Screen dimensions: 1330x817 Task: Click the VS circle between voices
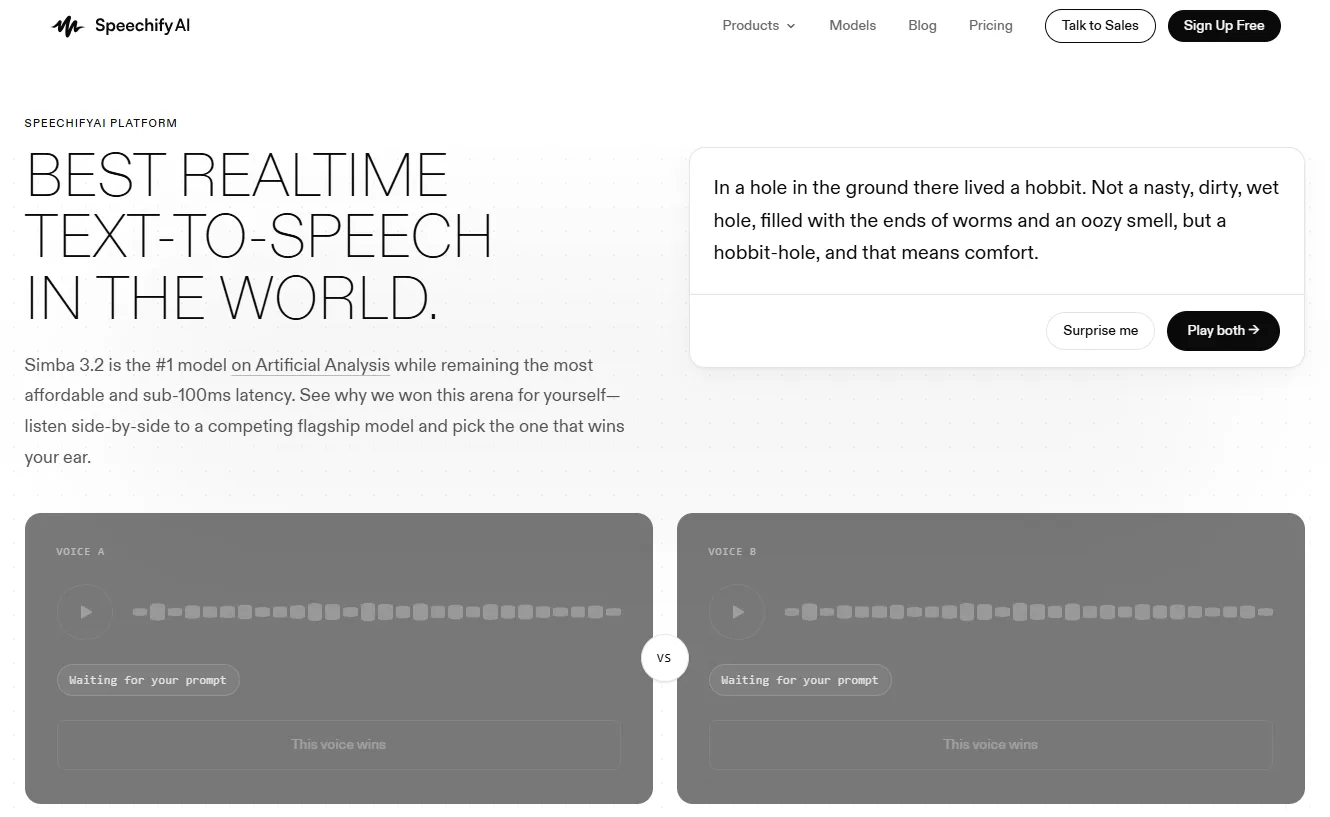click(665, 658)
